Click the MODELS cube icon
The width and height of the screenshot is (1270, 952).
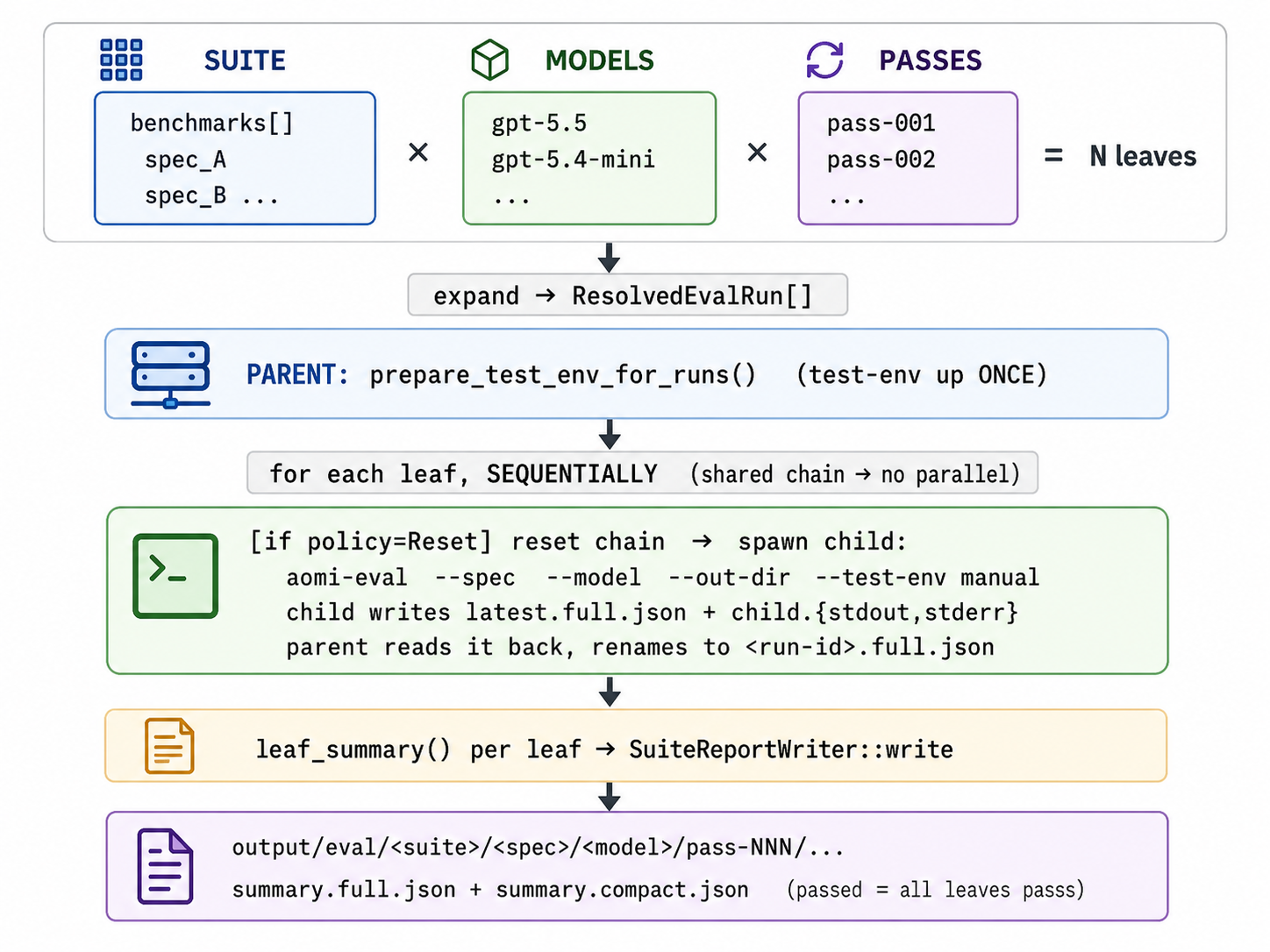click(490, 60)
